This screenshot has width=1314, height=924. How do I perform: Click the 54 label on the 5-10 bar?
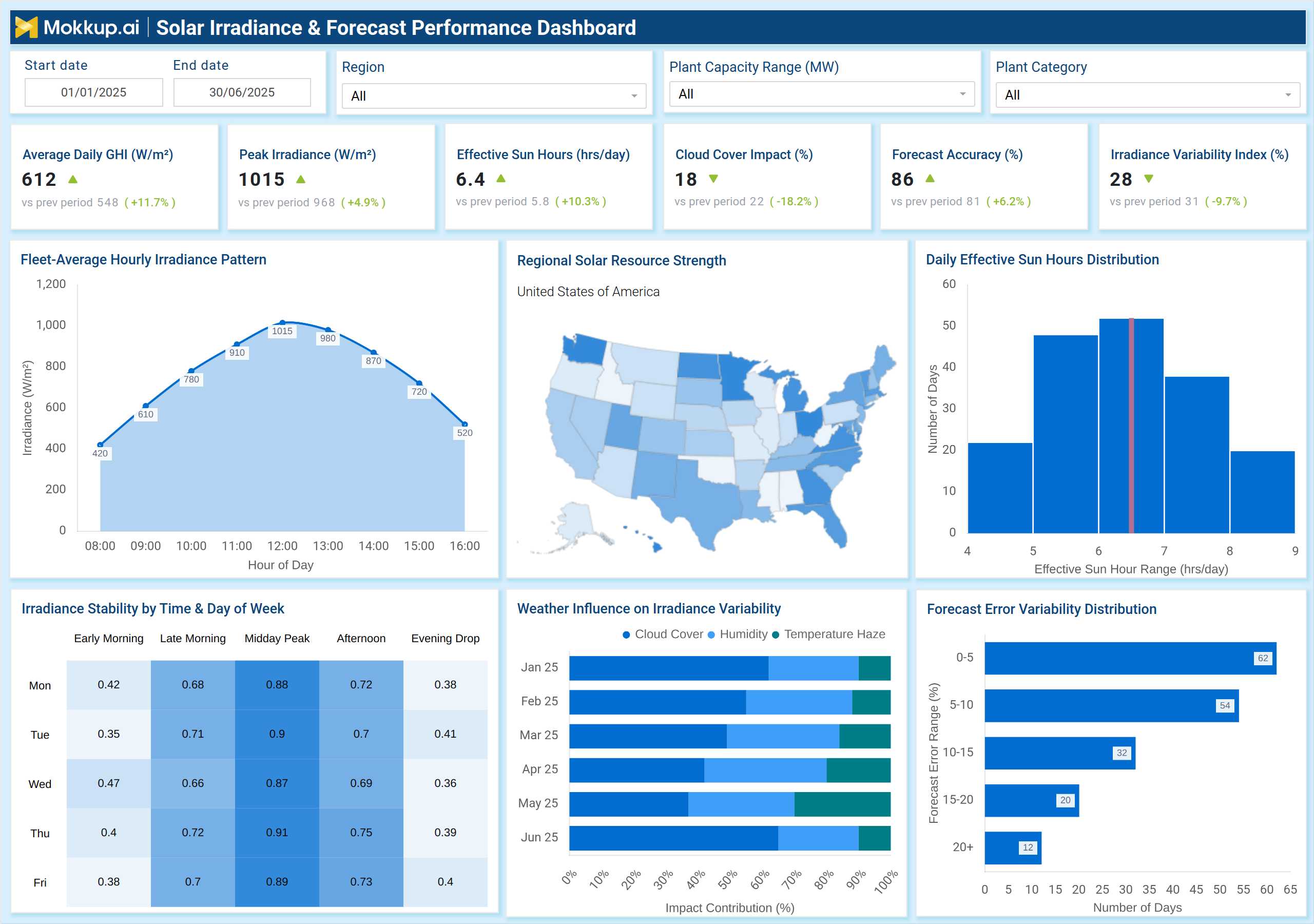point(1225,705)
